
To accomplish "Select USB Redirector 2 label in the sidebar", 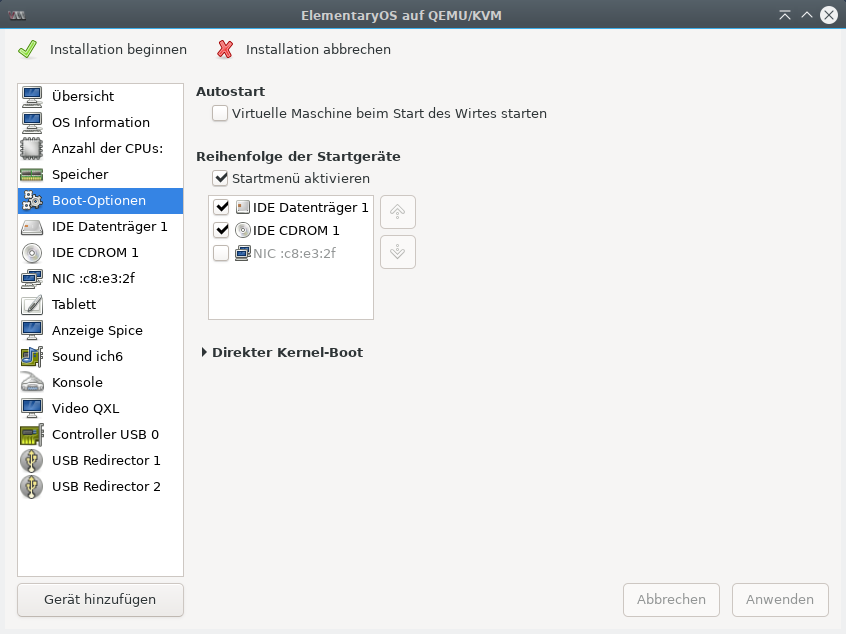I will 106,486.
